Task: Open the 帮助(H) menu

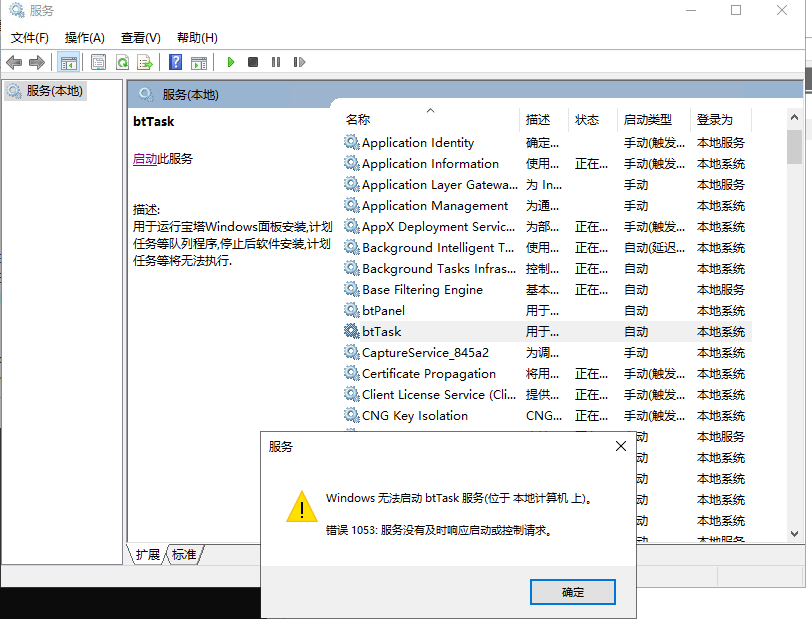Action: point(197,38)
